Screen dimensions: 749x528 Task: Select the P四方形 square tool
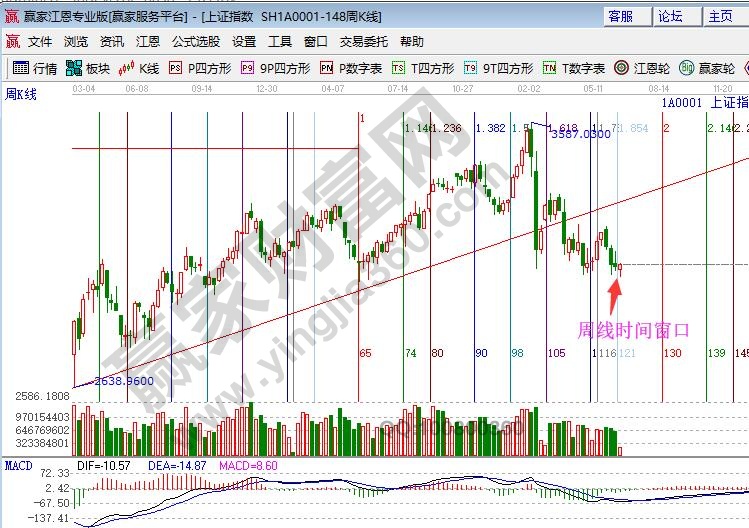point(200,69)
